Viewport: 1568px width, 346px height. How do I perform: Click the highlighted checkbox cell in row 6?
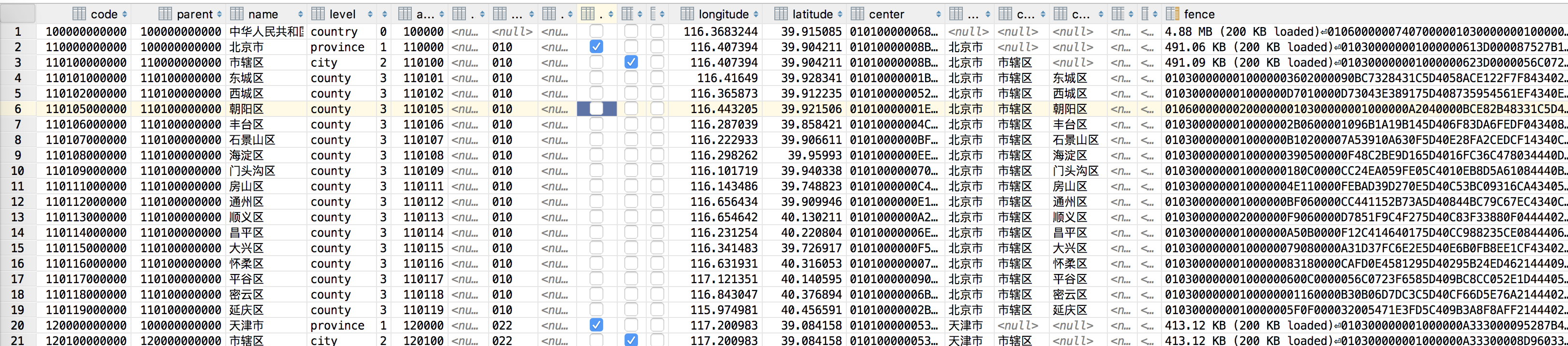coord(596,109)
